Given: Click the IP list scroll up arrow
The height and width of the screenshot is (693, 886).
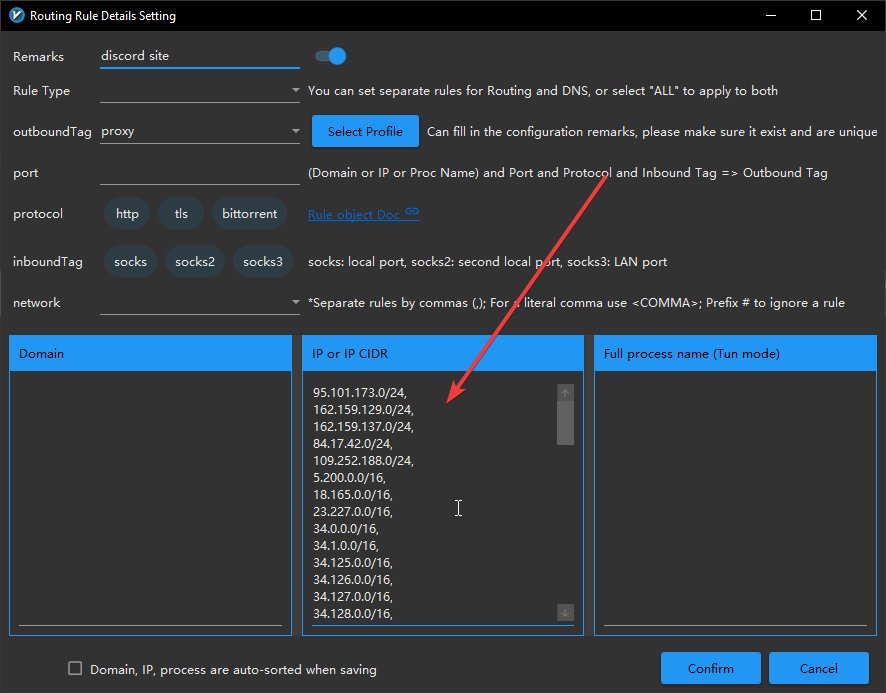Looking at the screenshot, I should click(565, 393).
